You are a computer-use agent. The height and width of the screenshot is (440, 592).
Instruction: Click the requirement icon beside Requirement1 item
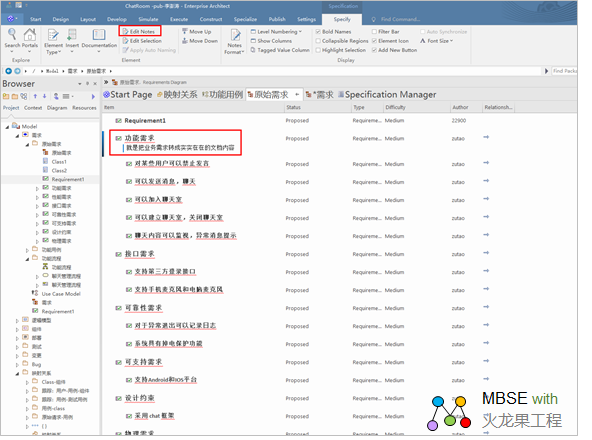click(118, 120)
